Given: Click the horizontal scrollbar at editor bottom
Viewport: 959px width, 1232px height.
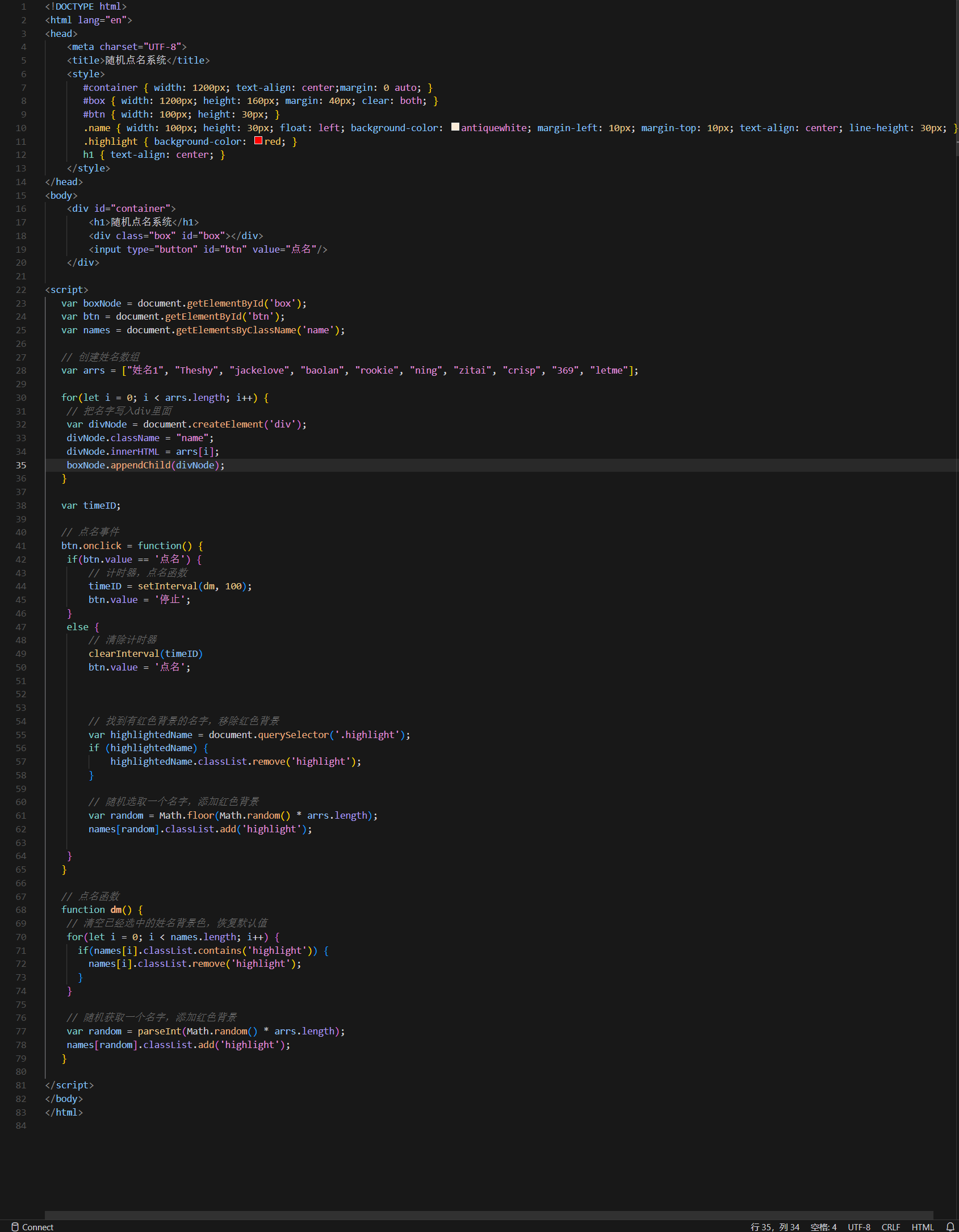Looking at the screenshot, I should (489, 1215).
